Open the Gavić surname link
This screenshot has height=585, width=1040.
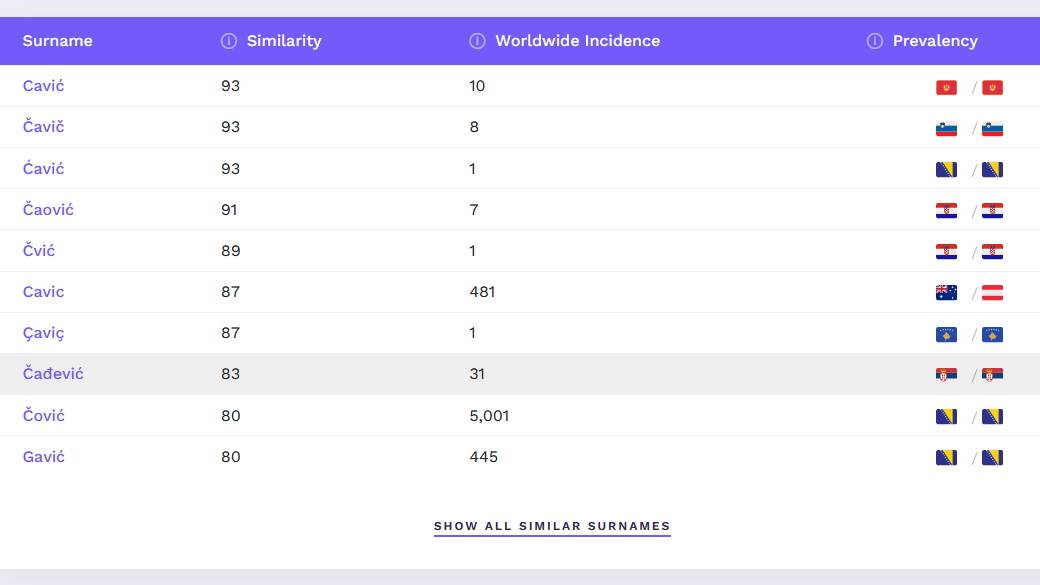43,457
